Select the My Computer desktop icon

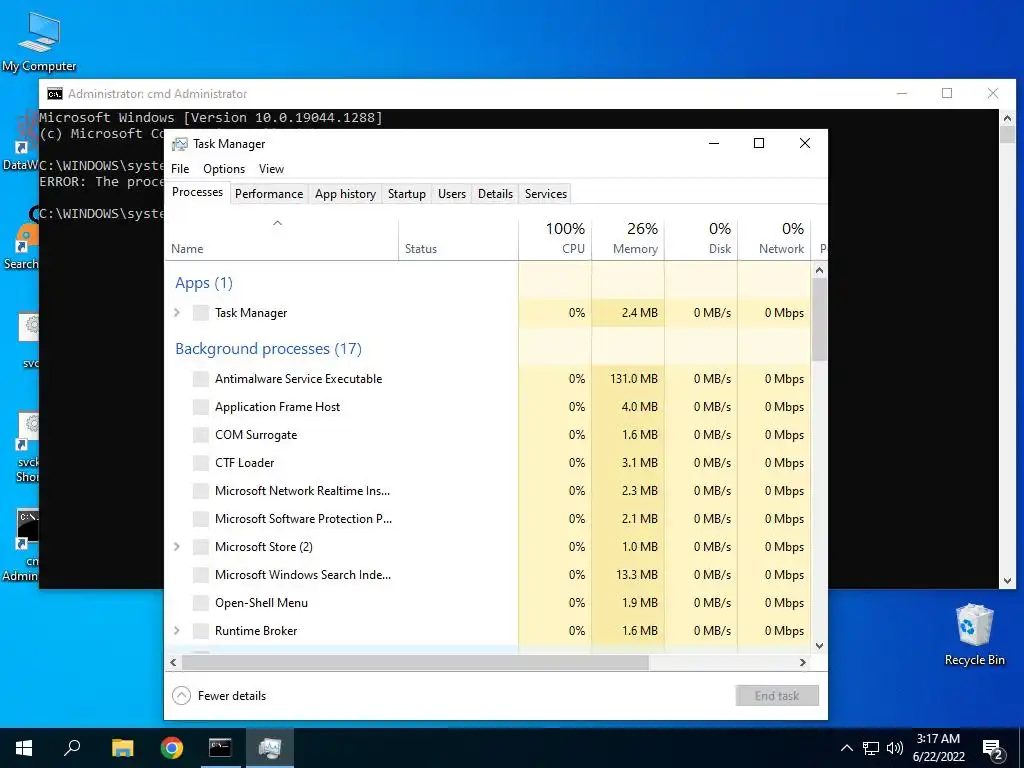(39, 42)
